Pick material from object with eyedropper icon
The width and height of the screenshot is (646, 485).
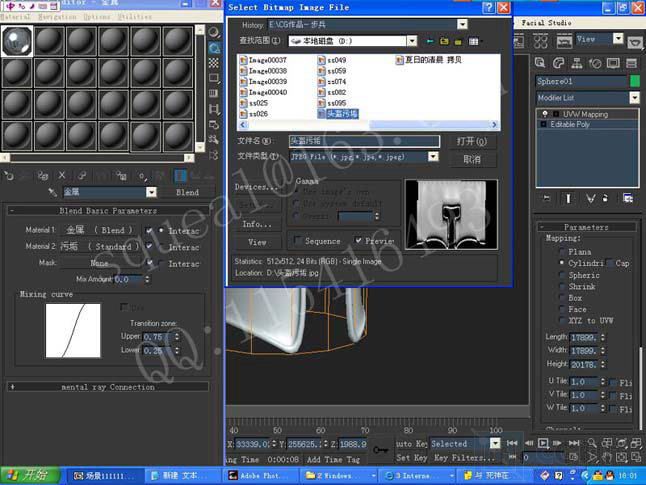(52, 192)
